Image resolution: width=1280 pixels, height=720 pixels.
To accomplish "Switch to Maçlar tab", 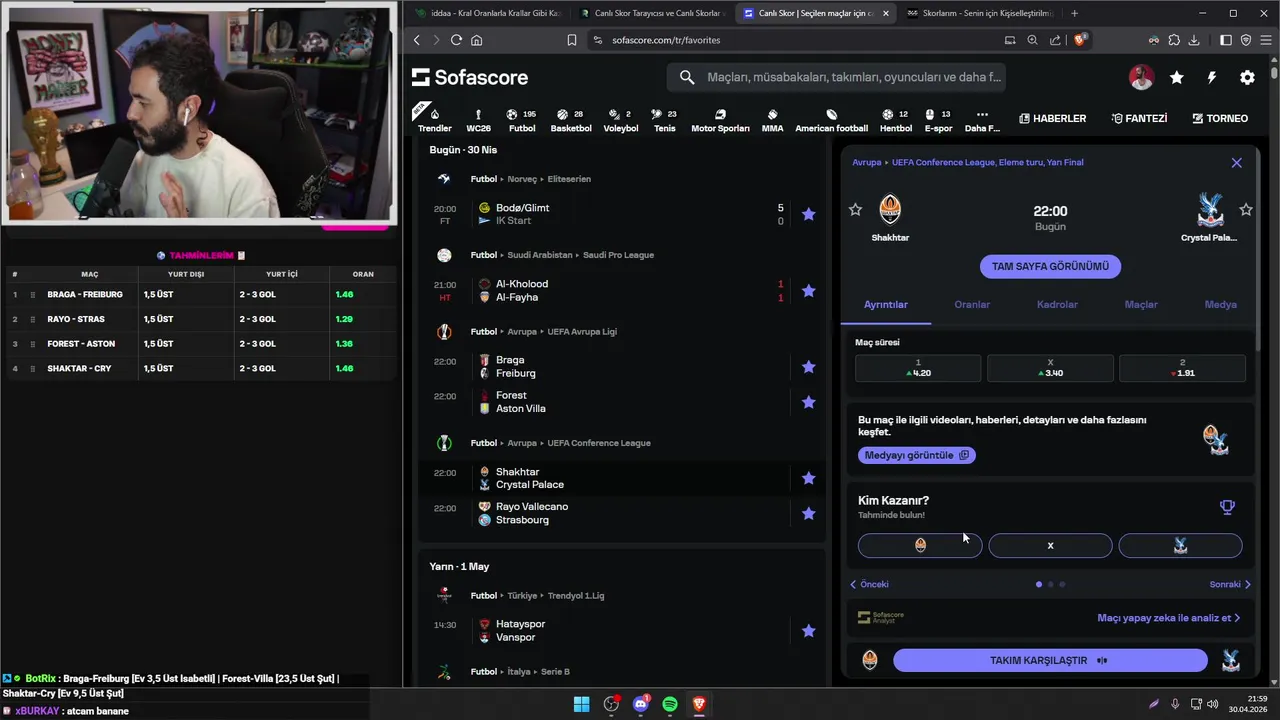I will point(1141,304).
